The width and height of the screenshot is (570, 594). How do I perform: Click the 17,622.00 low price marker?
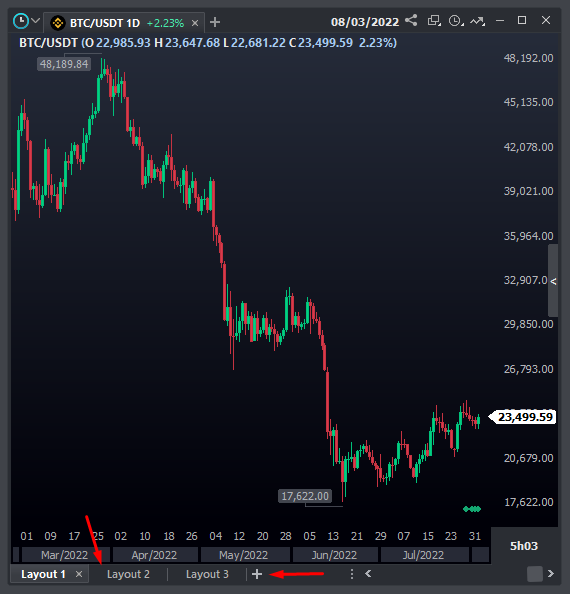(x=305, y=496)
